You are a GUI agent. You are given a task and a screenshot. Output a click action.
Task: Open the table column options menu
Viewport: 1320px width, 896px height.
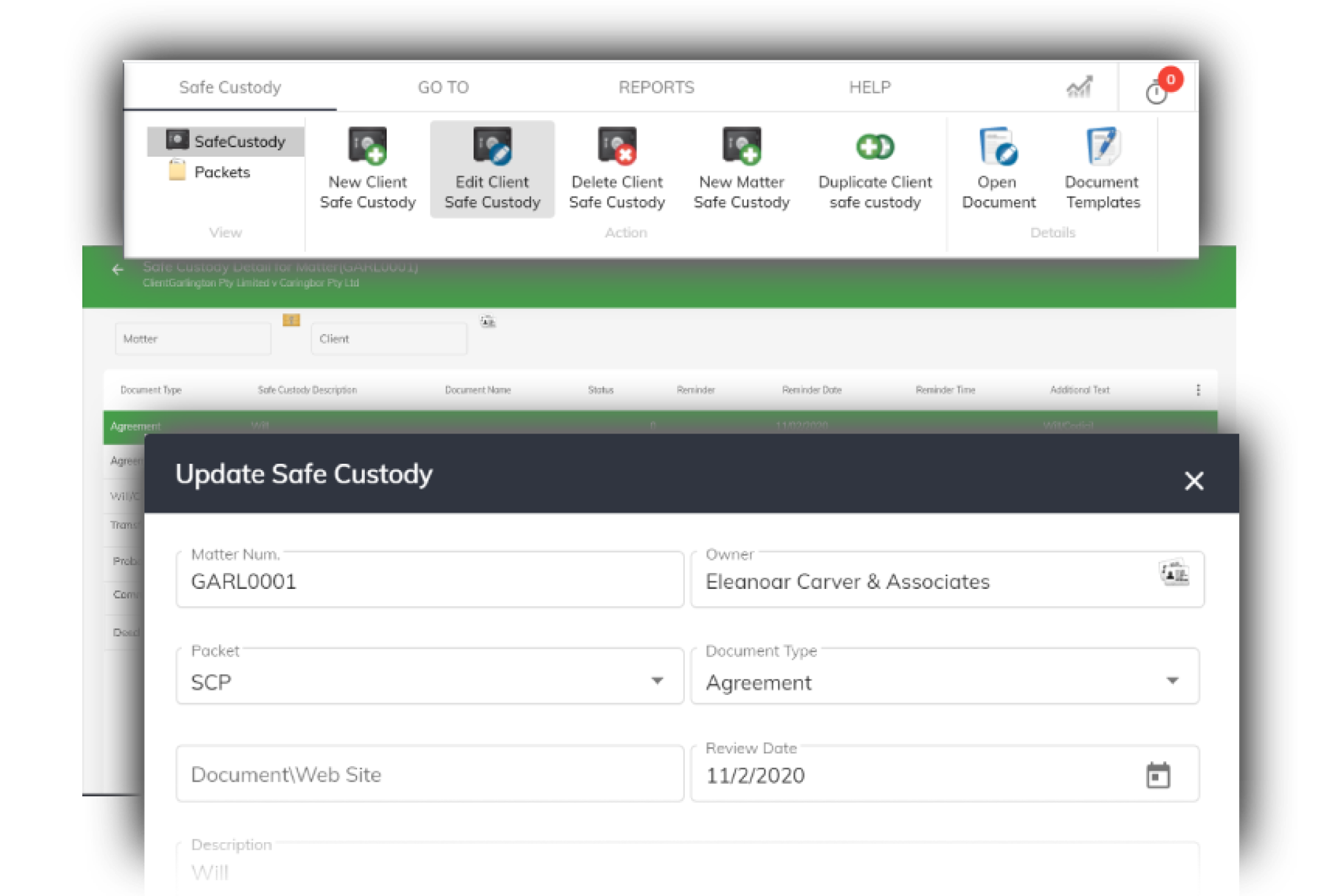[1198, 390]
